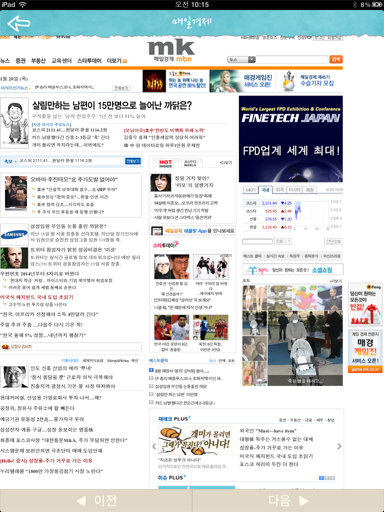Open the 더보기 orange arrow icon

[125, 61]
